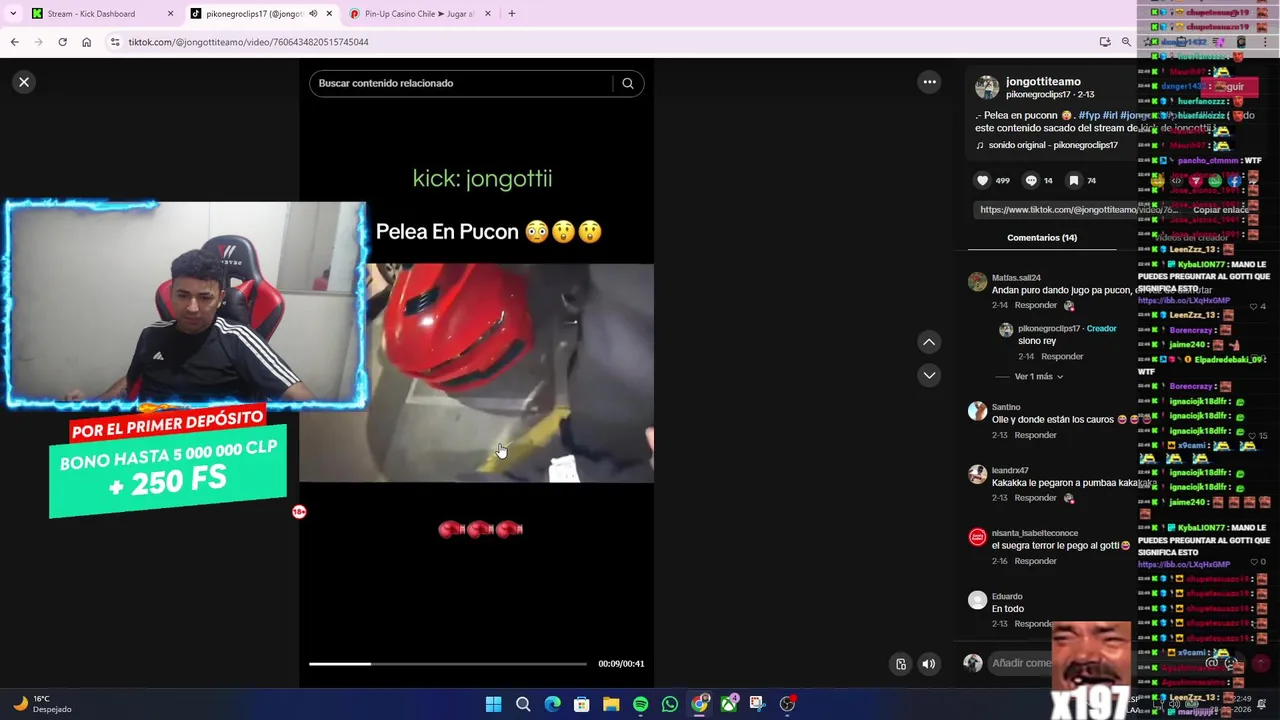
Task: Open Eduardo commenter profile name
Action: pyautogui.click(x=1007, y=596)
